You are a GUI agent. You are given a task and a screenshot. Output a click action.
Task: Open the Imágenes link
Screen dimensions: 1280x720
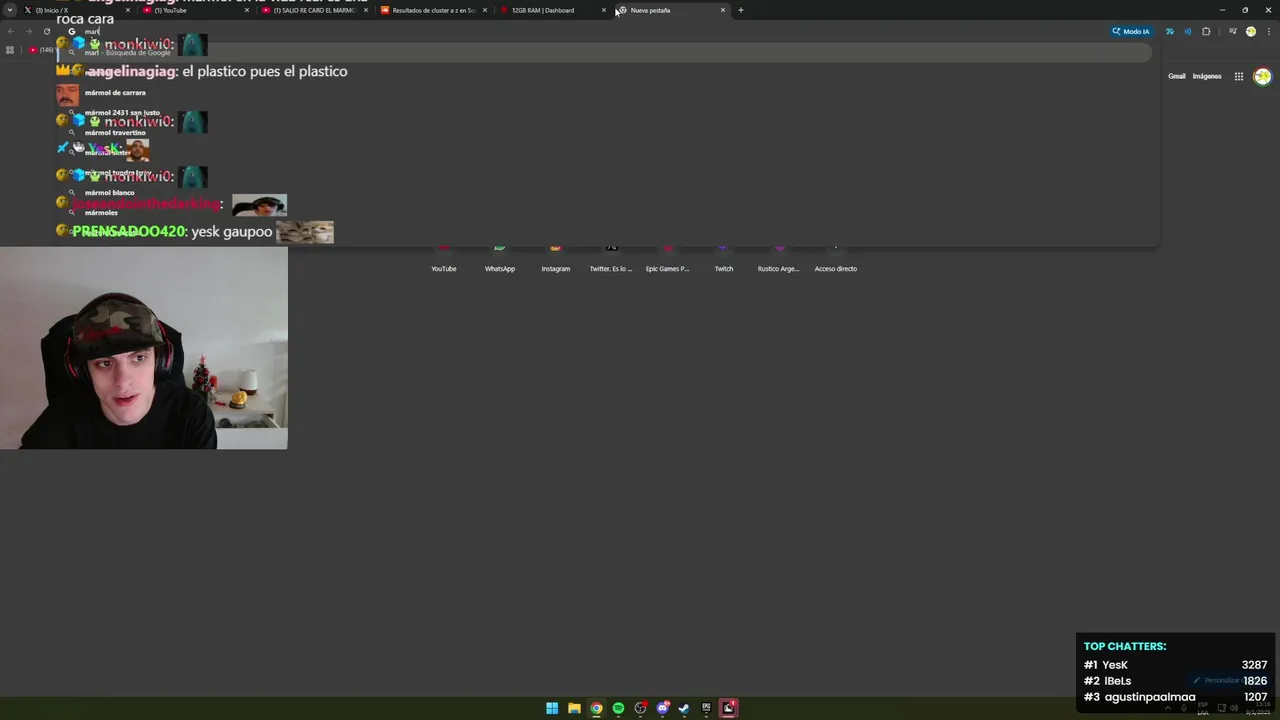[1207, 76]
